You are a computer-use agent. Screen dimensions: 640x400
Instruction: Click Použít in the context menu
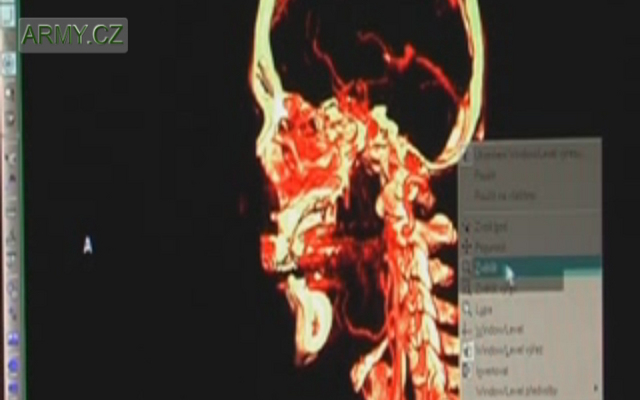pyautogui.click(x=490, y=174)
